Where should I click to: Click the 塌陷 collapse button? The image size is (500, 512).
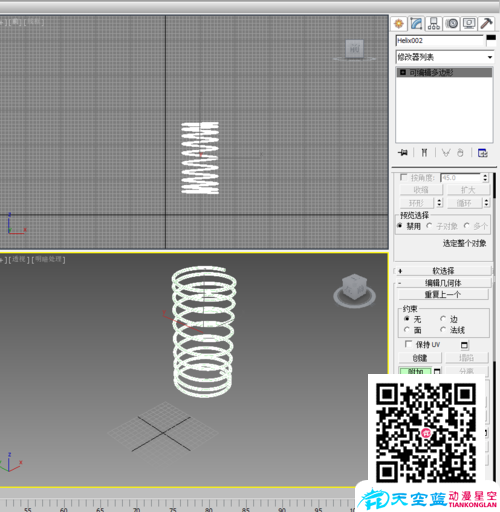pos(467,358)
